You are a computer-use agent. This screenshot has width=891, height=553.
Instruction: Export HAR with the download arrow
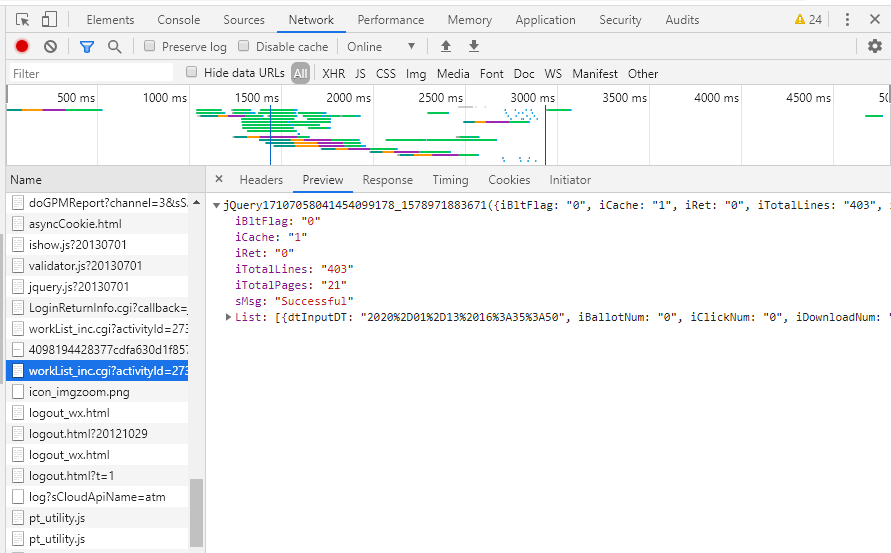[x=474, y=47]
